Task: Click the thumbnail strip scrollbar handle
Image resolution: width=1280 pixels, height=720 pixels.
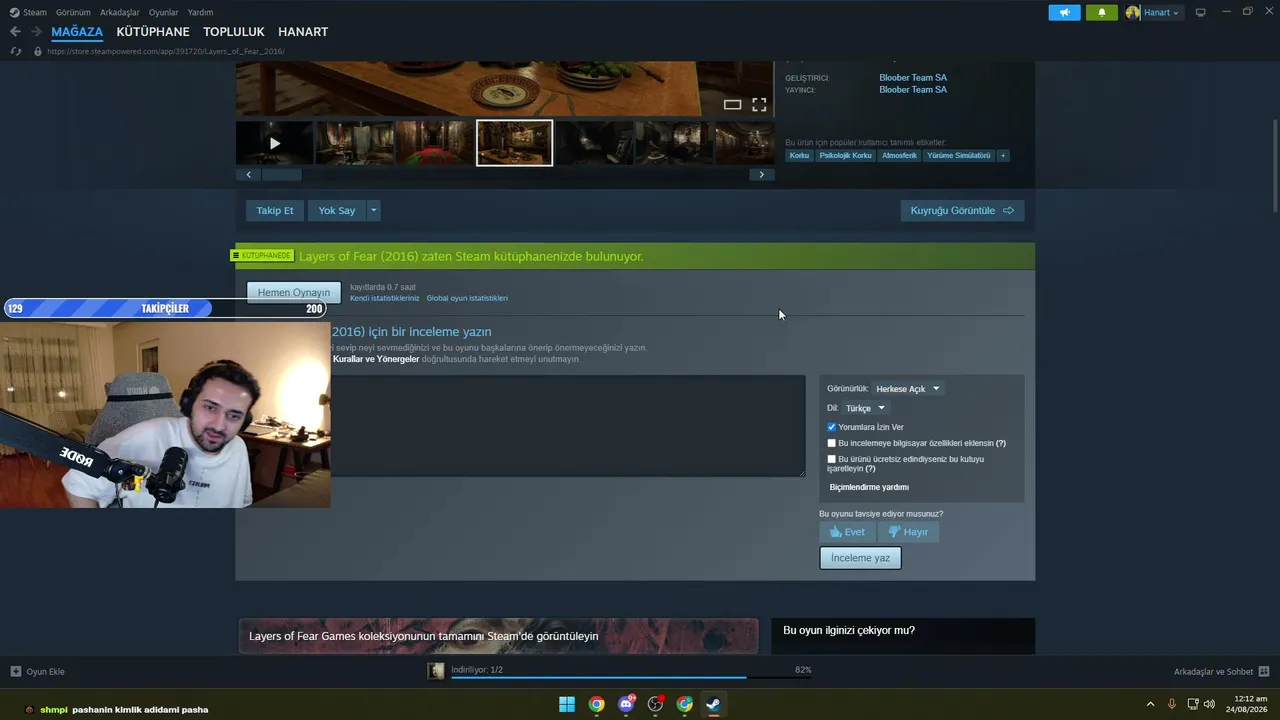Action: tap(281, 175)
